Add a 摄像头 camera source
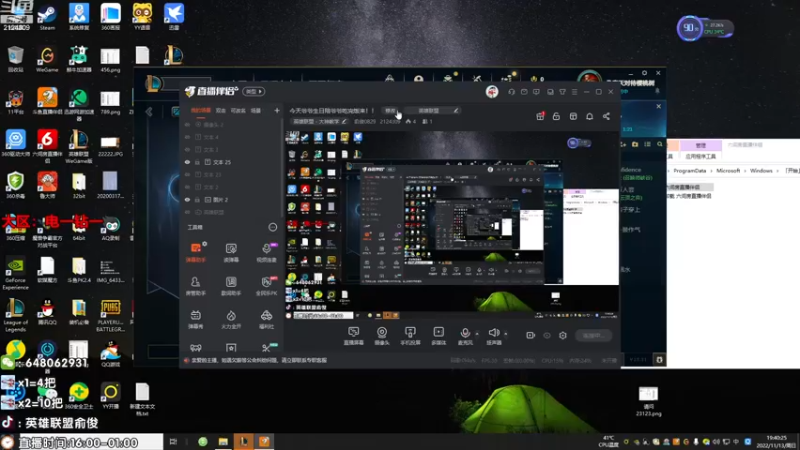Screen dimensions: 800x450 pyautogui.click(x=382, y=336)
